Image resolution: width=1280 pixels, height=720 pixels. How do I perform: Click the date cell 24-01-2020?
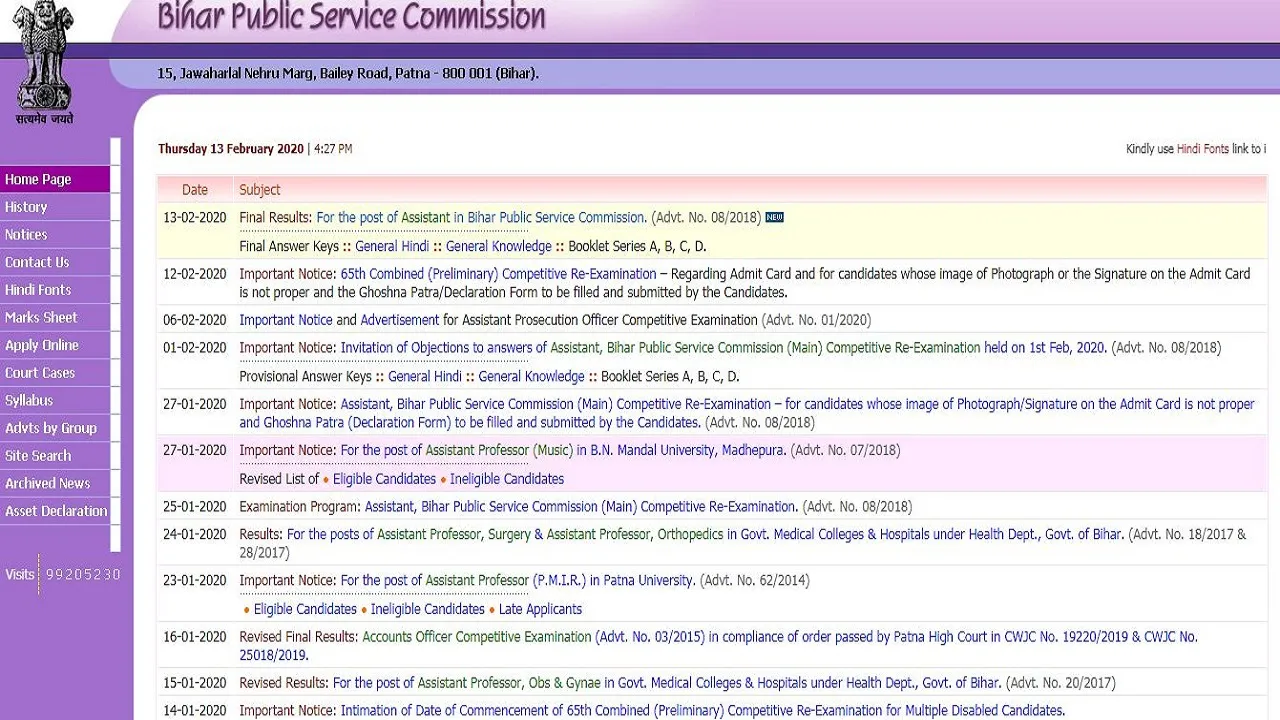tap(195, 534)
